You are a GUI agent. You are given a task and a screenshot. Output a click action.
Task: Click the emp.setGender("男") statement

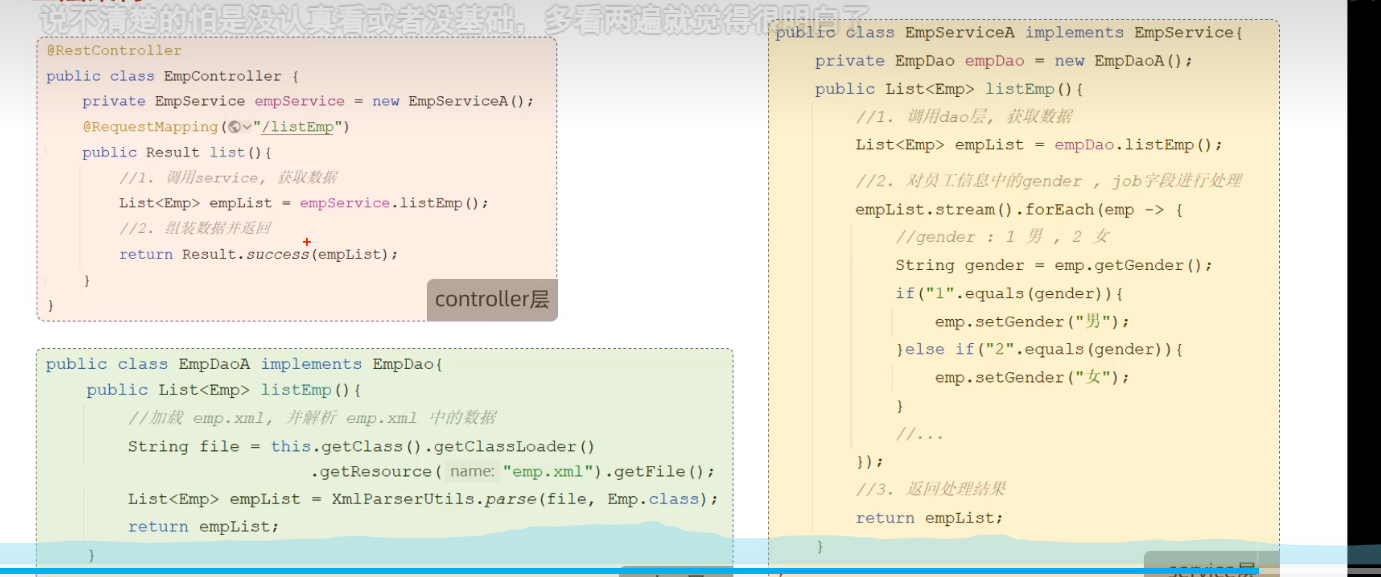(x=1031, y=321)
